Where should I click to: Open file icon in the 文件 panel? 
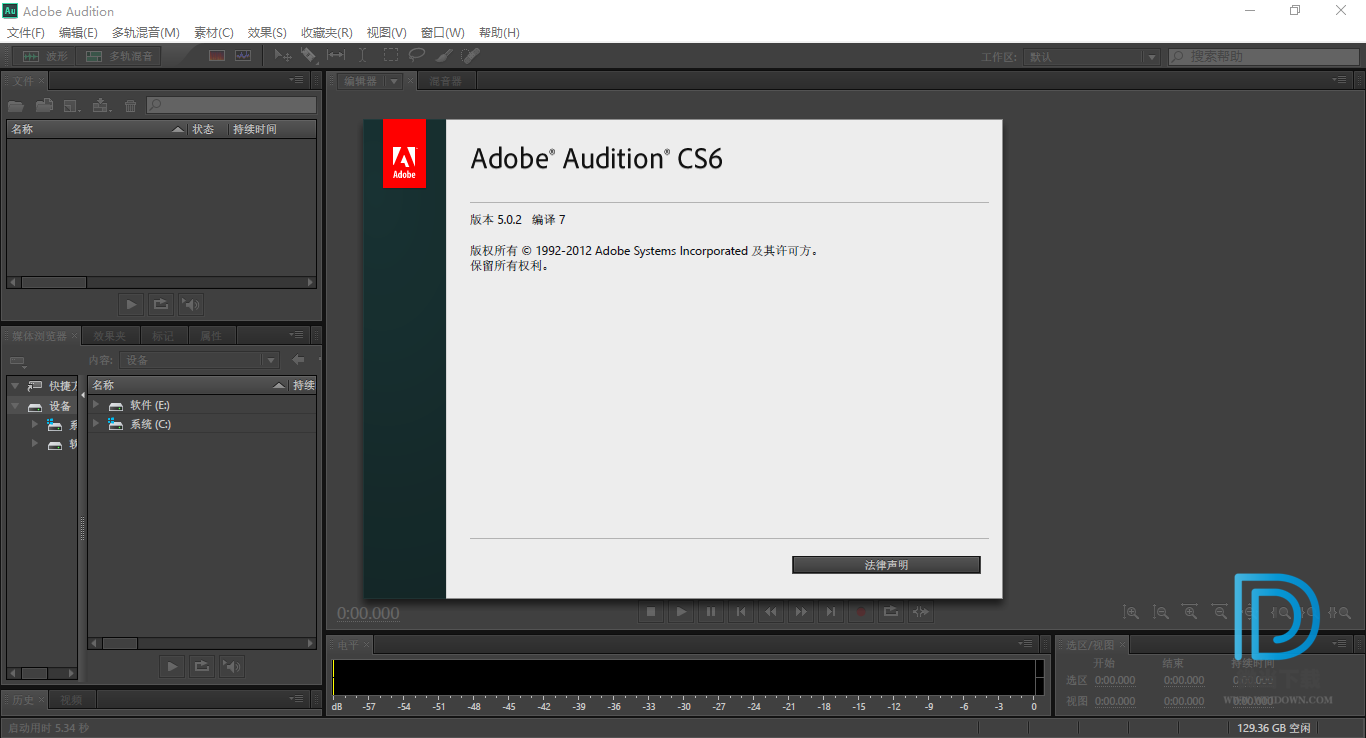click(16, 105)
